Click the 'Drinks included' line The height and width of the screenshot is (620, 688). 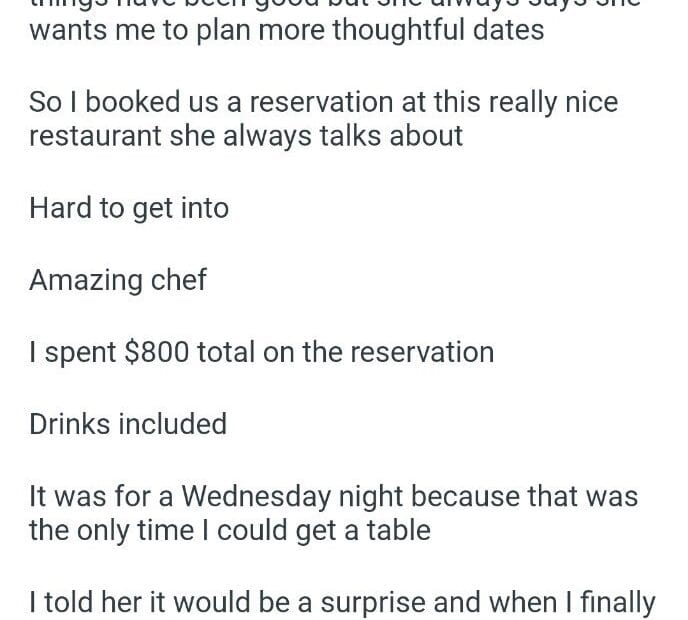[x=128, y=424]
